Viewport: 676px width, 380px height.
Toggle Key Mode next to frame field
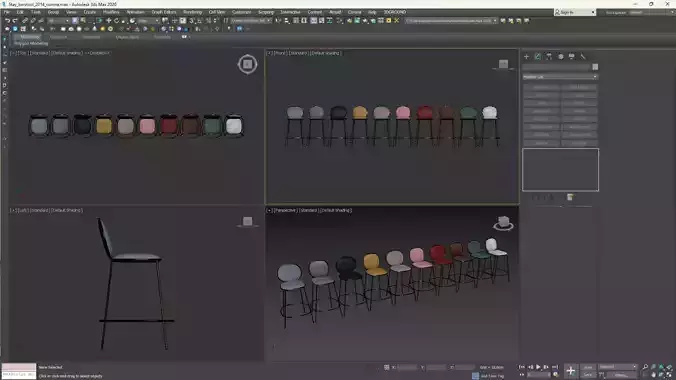[521, 374]
